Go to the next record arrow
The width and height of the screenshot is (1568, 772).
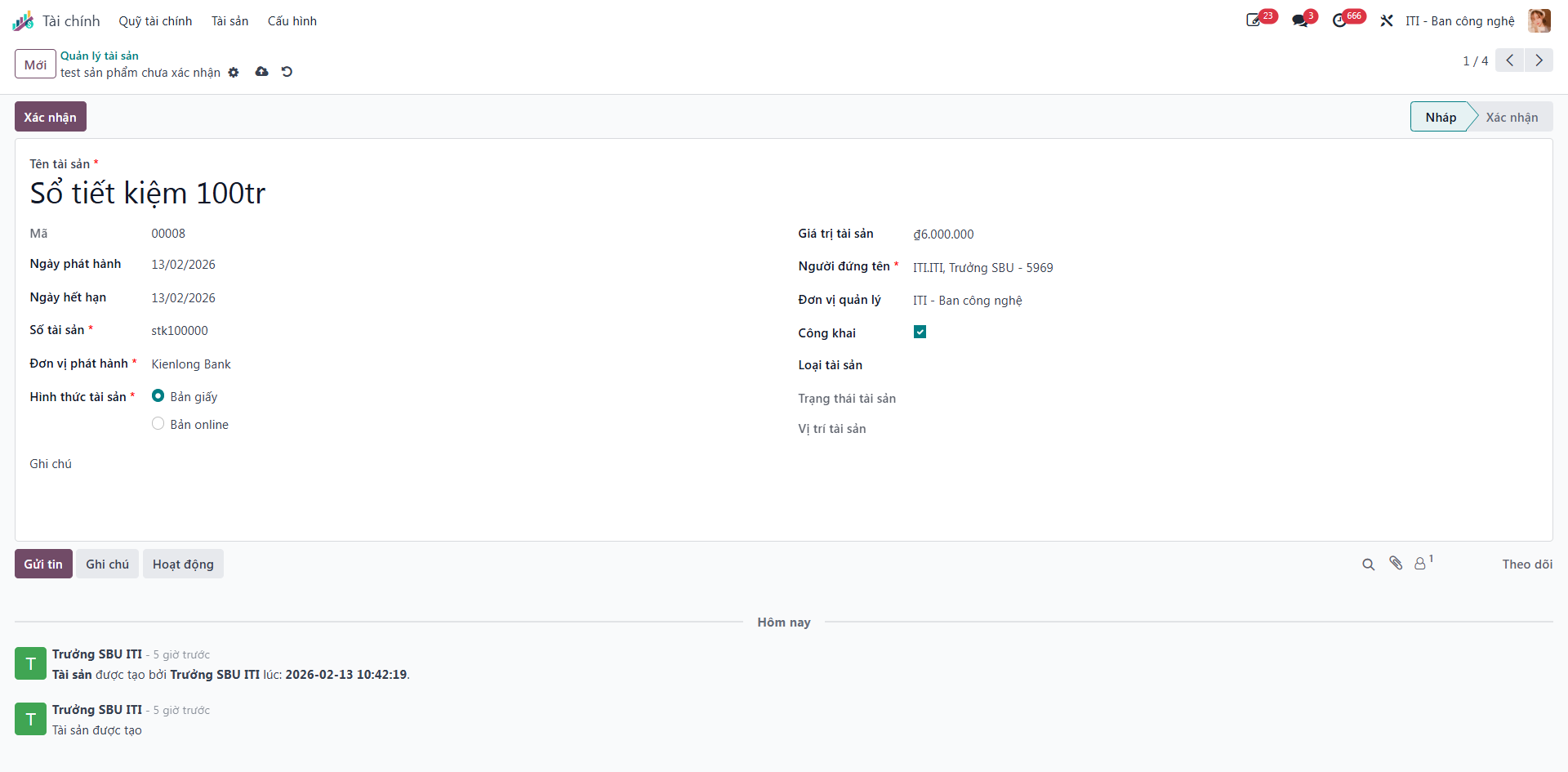1539,60
